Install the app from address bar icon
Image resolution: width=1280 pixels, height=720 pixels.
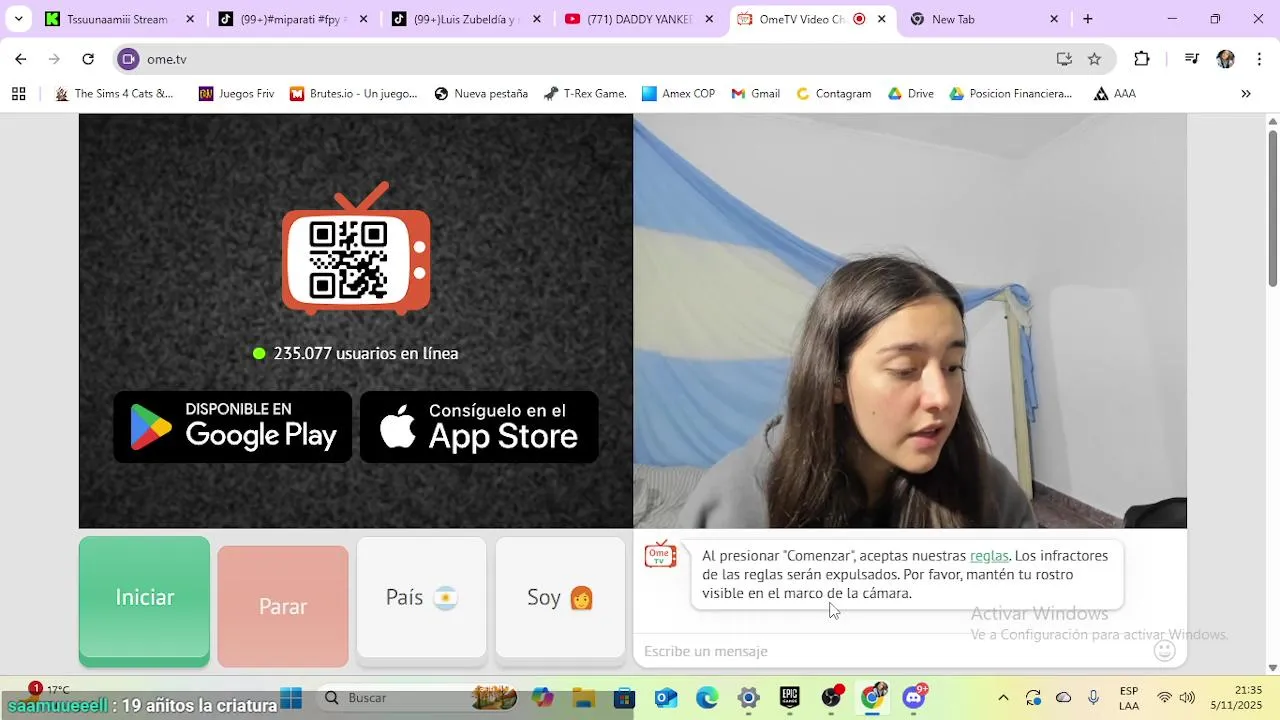pyautogui.click(x=1064, y=59)
